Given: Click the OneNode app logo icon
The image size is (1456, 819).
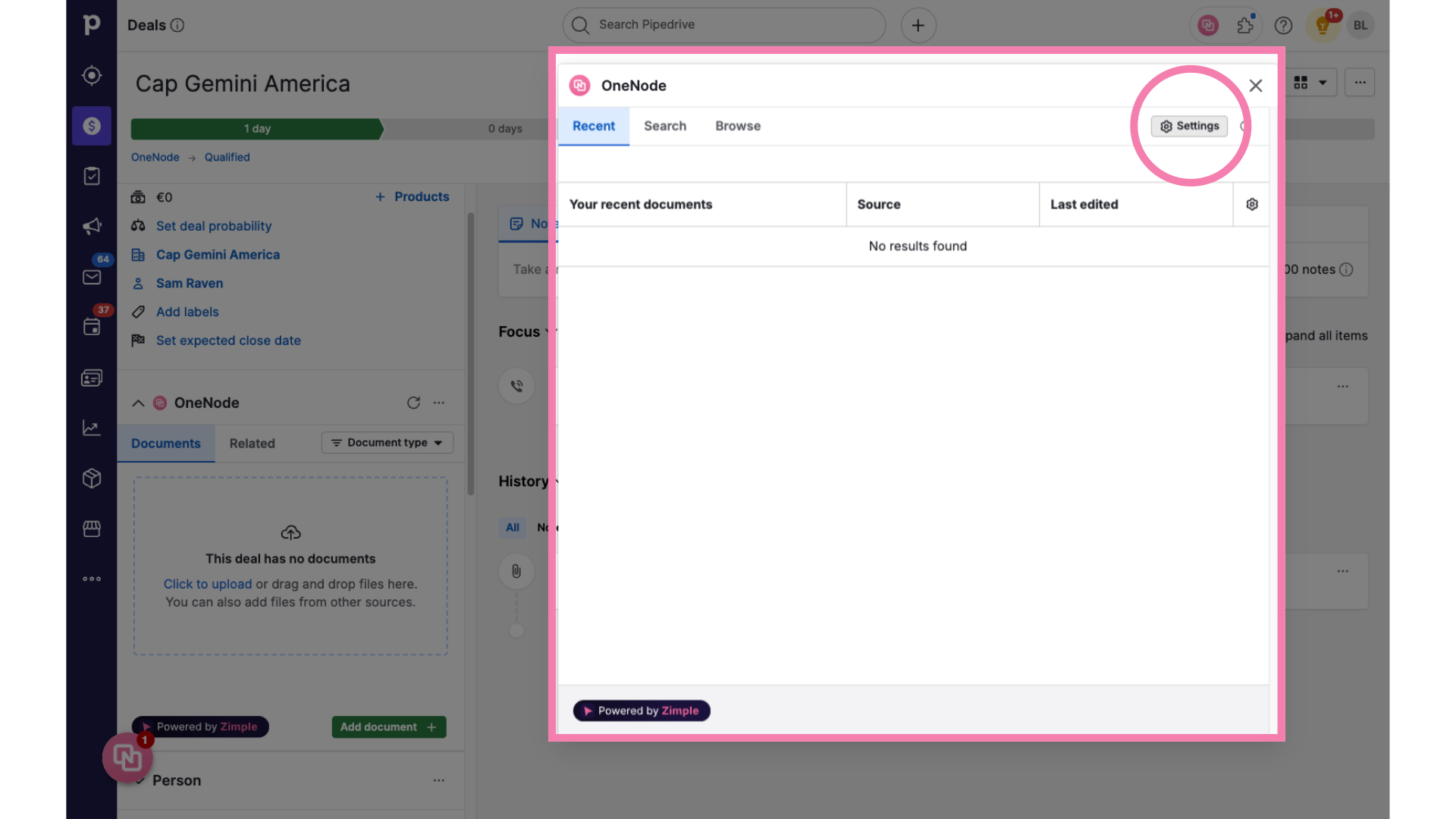Looking at the screenshot, I should [x=580, y=86].
